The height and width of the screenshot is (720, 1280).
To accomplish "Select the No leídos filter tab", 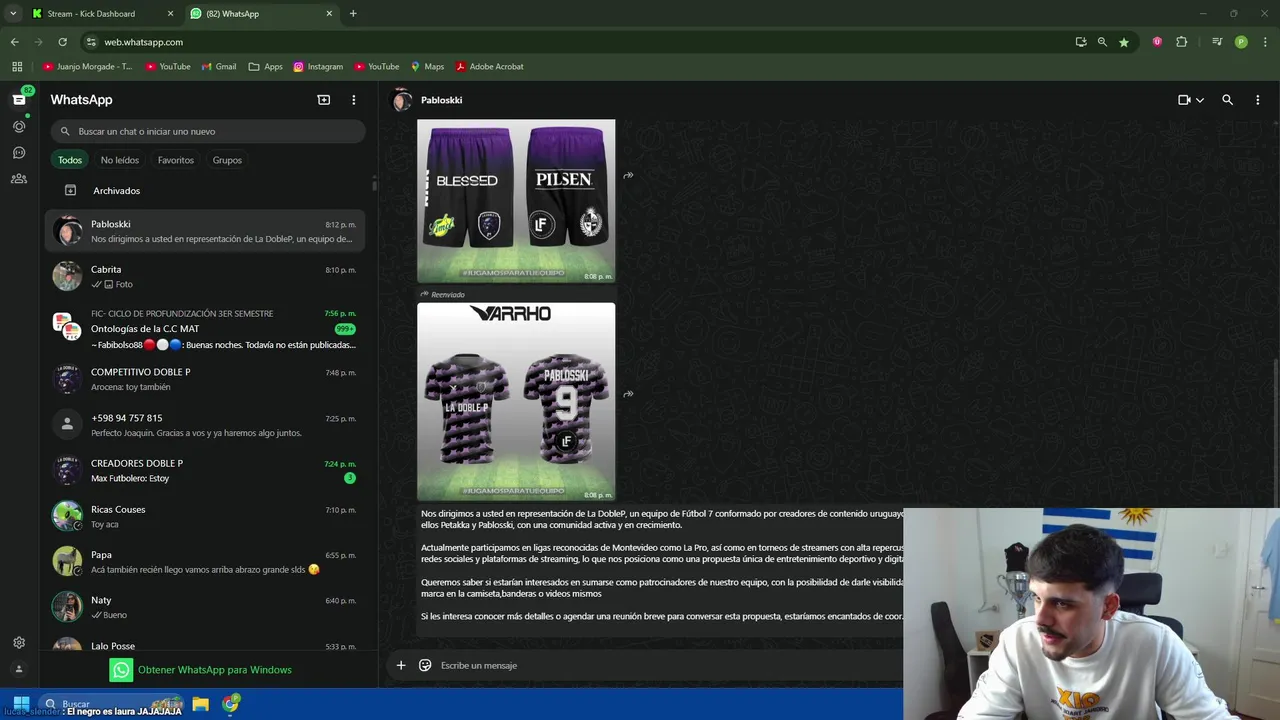I will 120,160.
